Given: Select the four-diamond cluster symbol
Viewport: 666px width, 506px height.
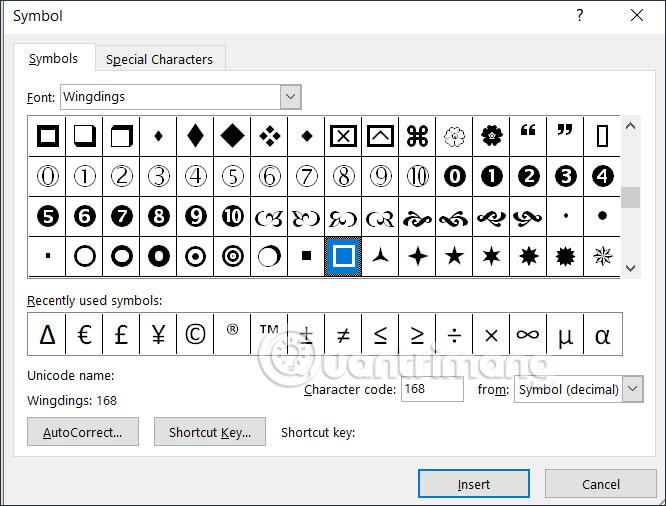Looking at the screenshot, I should (269, 136).
